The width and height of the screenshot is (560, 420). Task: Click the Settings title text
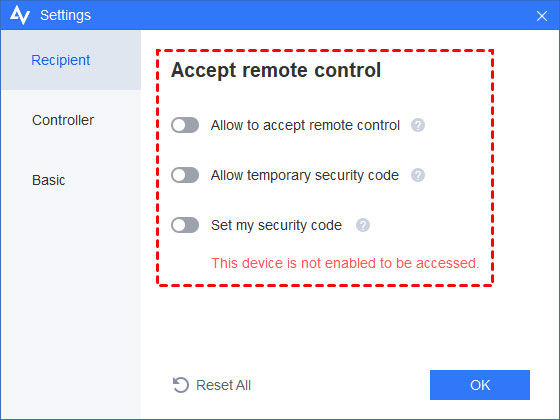[66, 15]
